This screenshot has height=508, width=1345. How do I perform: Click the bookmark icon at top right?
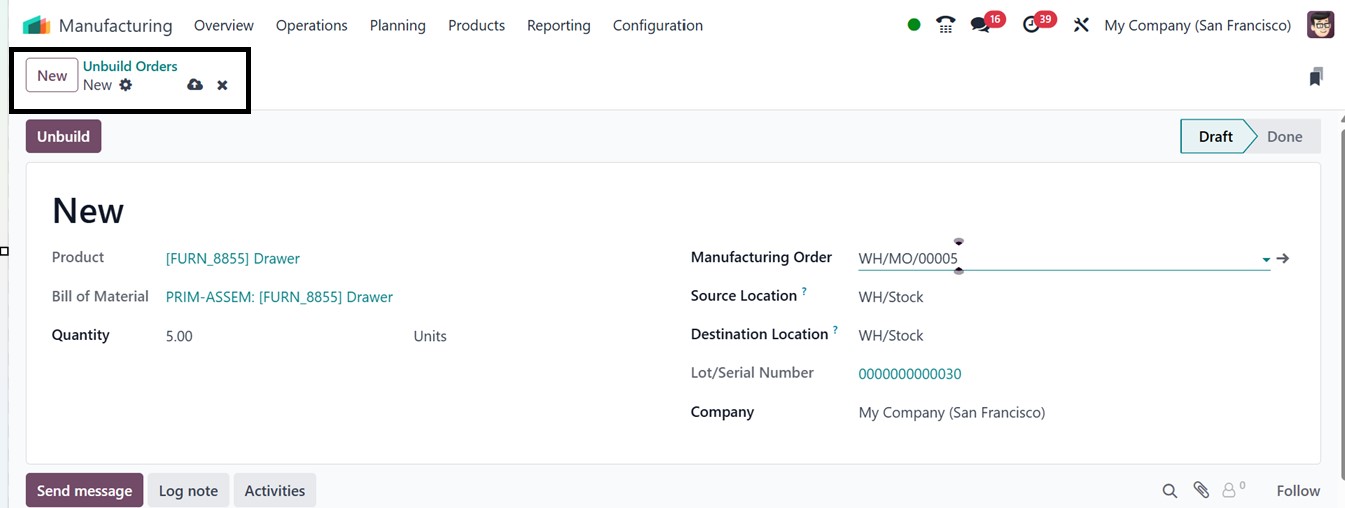point(1316,77)
